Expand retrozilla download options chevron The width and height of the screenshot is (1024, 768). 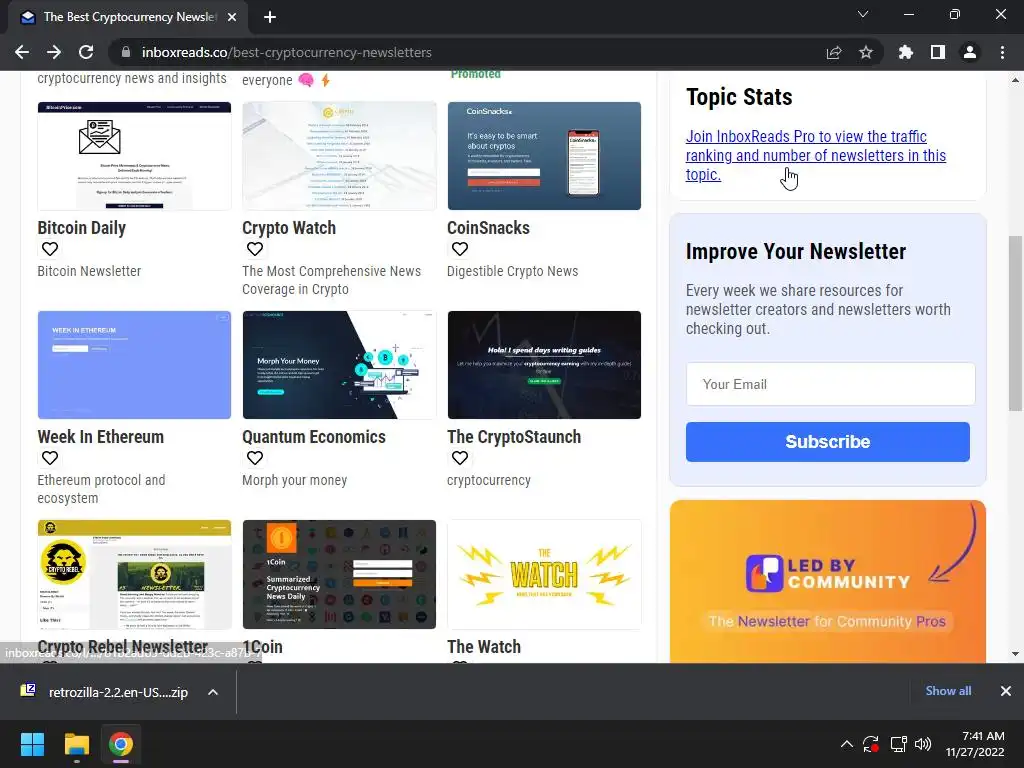pos(213,692)
